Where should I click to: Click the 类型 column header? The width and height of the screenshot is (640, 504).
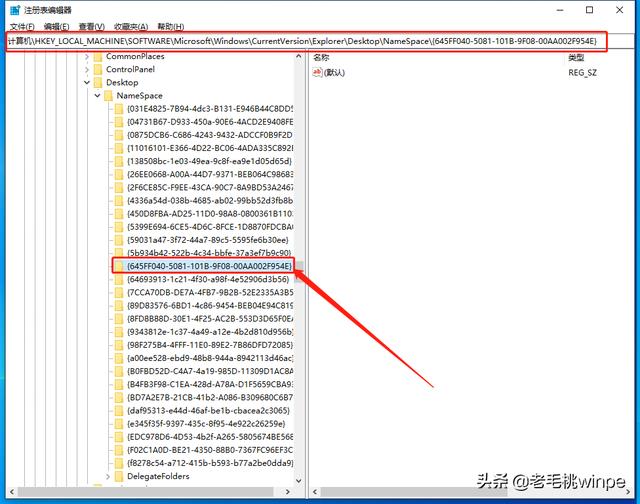coord(576,58)
